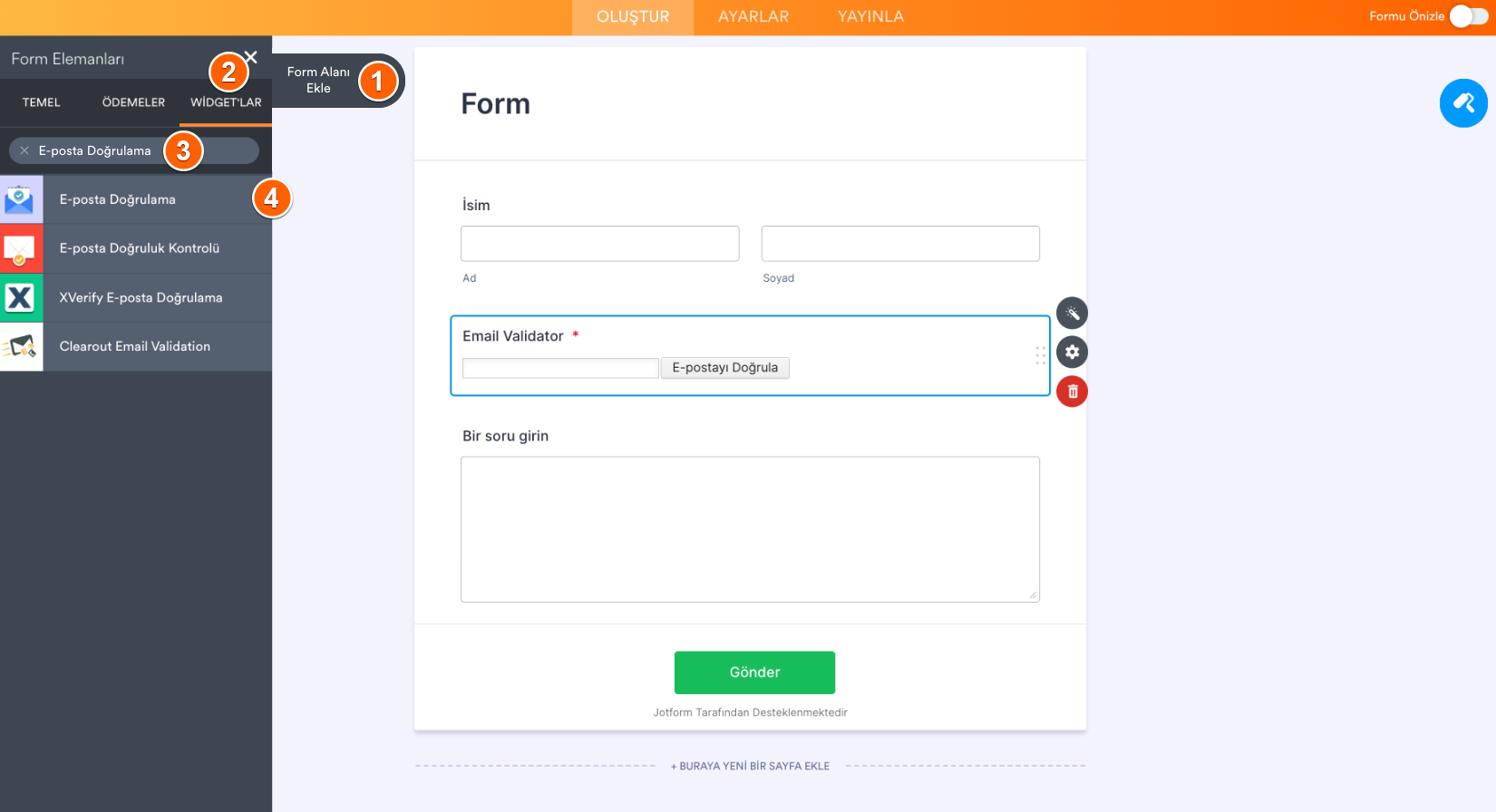The width and height of the screenshot is (1496, 812).
Task: Click the XVerify E-posta Doğrulama icon
Action: click(x=21, y=297)
